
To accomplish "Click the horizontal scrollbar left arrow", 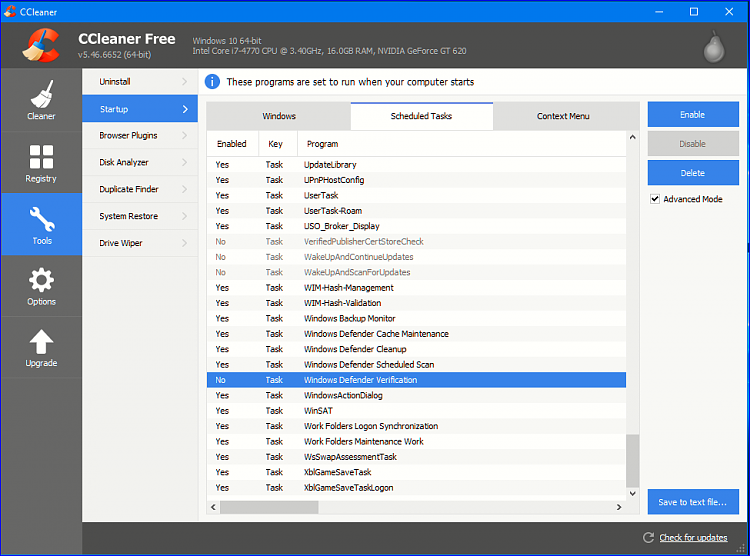I will 213,507.
